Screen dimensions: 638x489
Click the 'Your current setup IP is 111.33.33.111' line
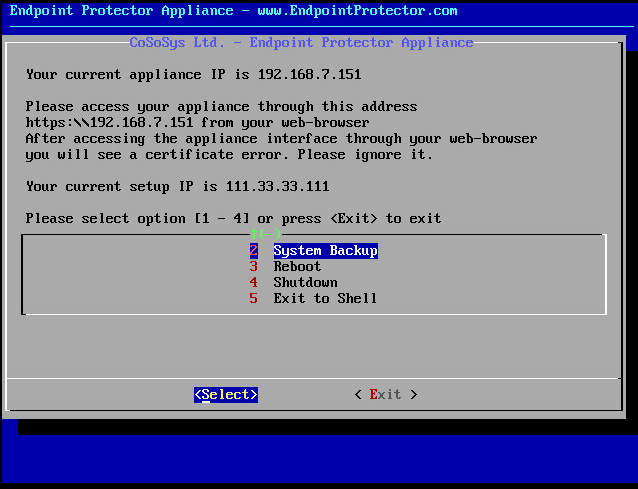[x=177, y=186]
